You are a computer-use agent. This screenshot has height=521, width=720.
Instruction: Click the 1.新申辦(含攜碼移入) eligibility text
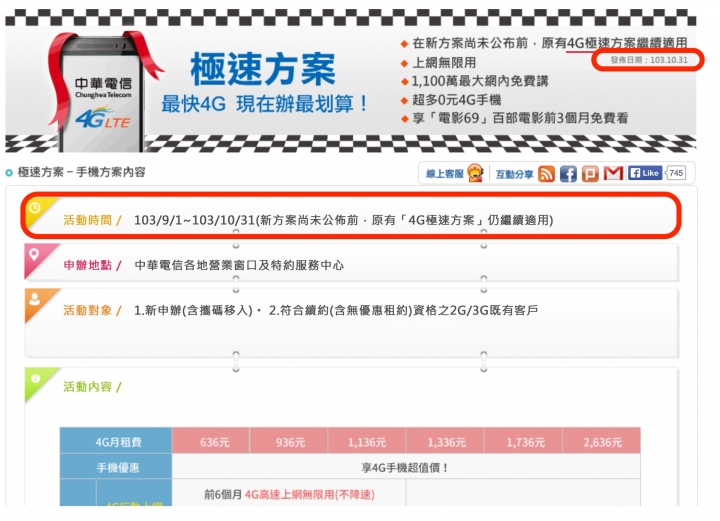click(x=193, y=311)
